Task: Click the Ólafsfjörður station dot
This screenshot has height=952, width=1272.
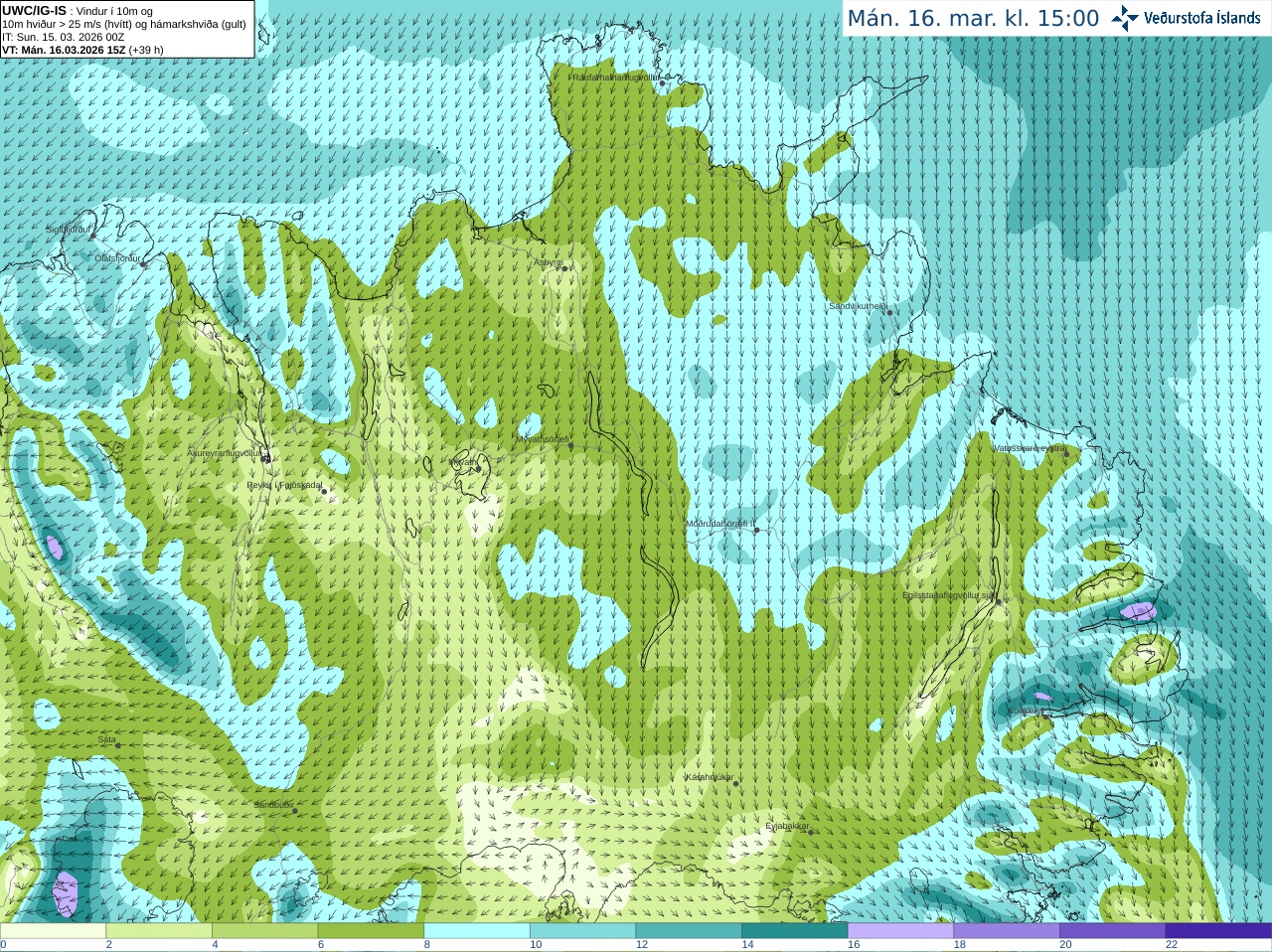Action: pyautogui.click(x=142, y=264)
